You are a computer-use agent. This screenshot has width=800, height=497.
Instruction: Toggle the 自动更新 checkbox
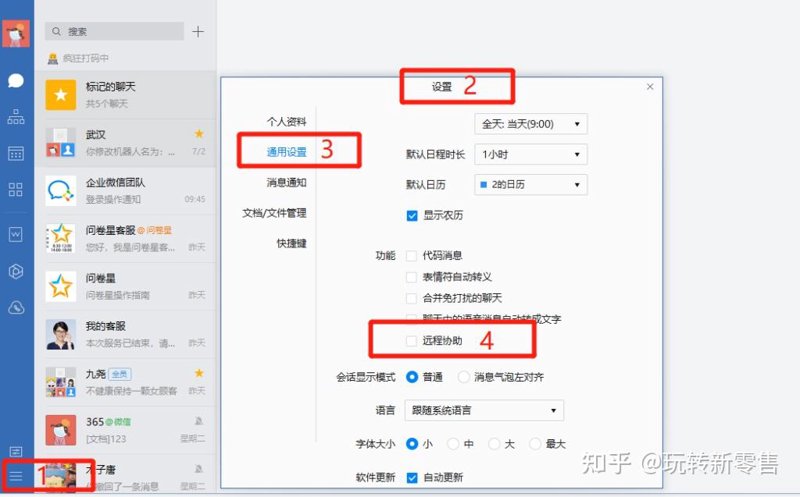[412, 478]
